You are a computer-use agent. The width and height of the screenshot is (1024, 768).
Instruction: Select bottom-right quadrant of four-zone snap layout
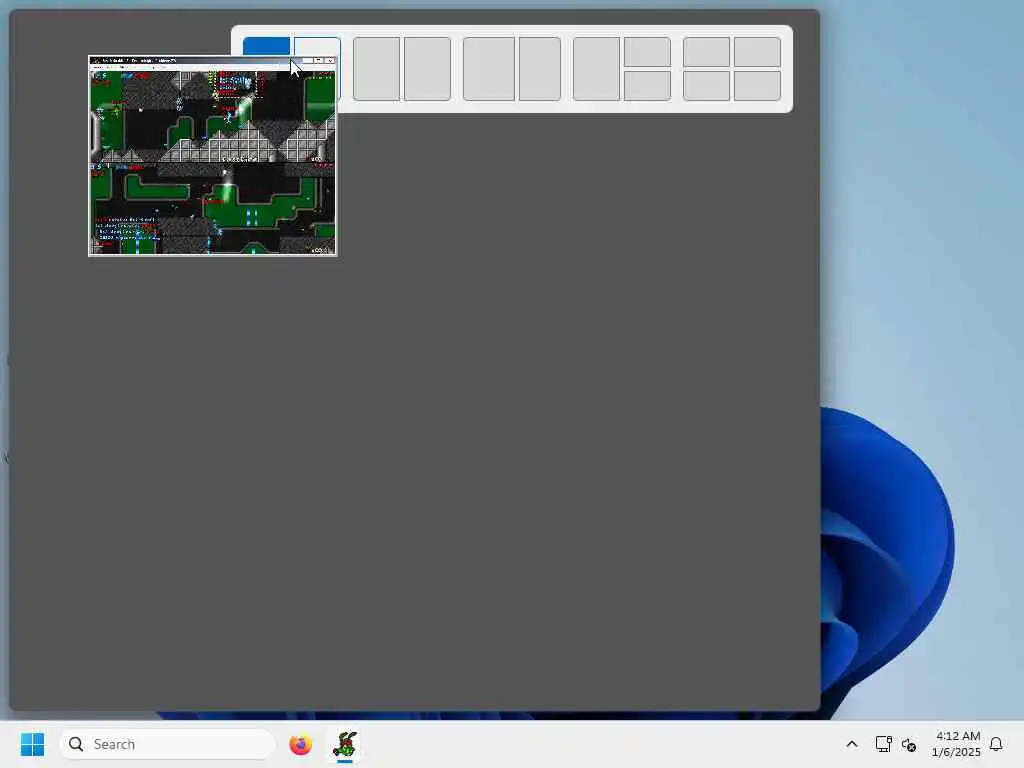pyautogui.click(x=758, y=86)
